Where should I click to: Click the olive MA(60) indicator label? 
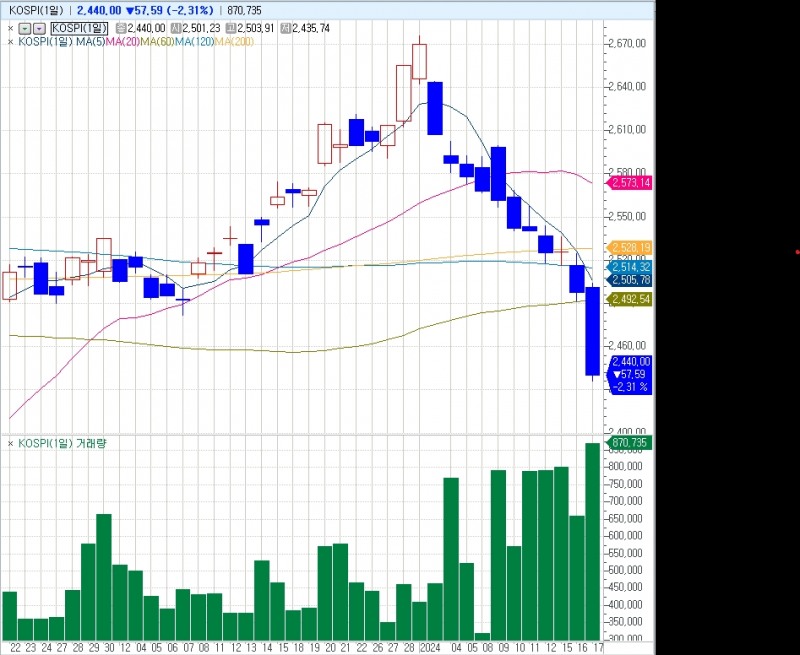[157, 42]
